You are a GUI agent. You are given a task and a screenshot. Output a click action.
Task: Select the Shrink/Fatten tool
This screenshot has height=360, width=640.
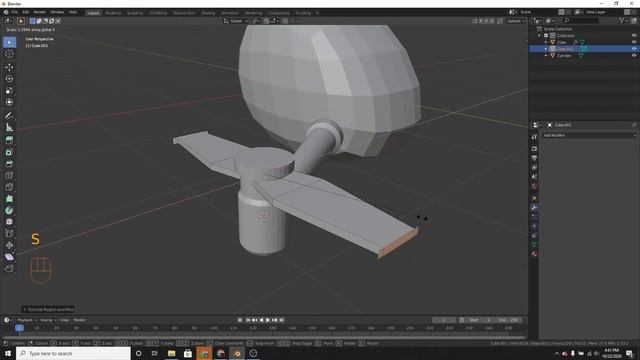tap(9, 245)
